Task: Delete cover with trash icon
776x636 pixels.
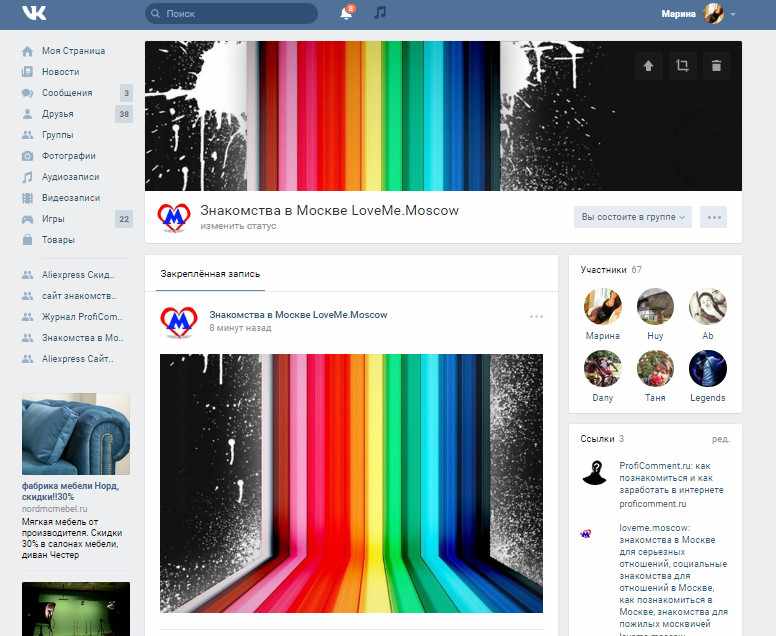Action: [716, 65]
